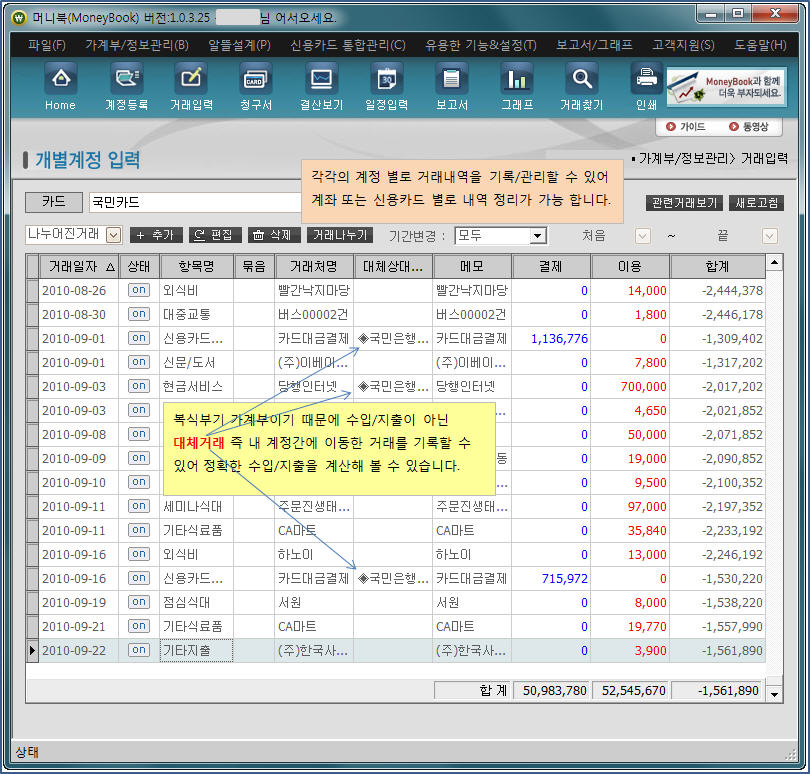Click the 관련거래보기 button
The width and height of the screenshot is (810, 774).
(684, 203)
